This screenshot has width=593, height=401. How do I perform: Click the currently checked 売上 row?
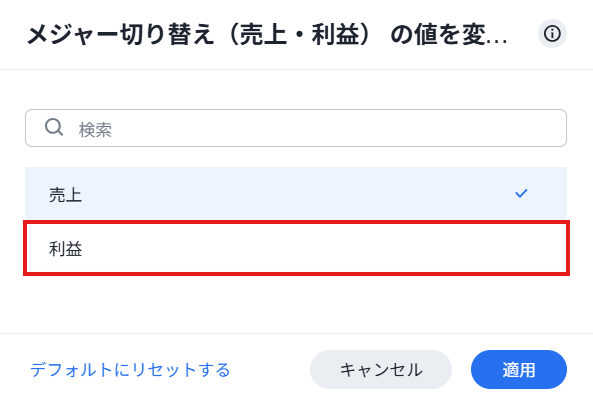click(x=296, y=193)
